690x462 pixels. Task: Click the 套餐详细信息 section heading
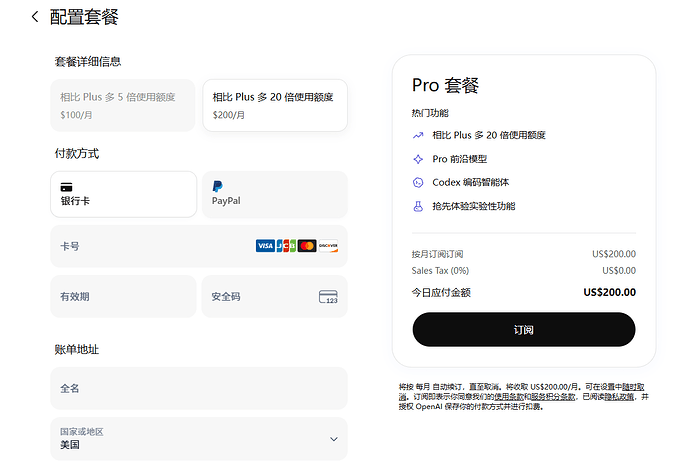(x=88, y=62)
